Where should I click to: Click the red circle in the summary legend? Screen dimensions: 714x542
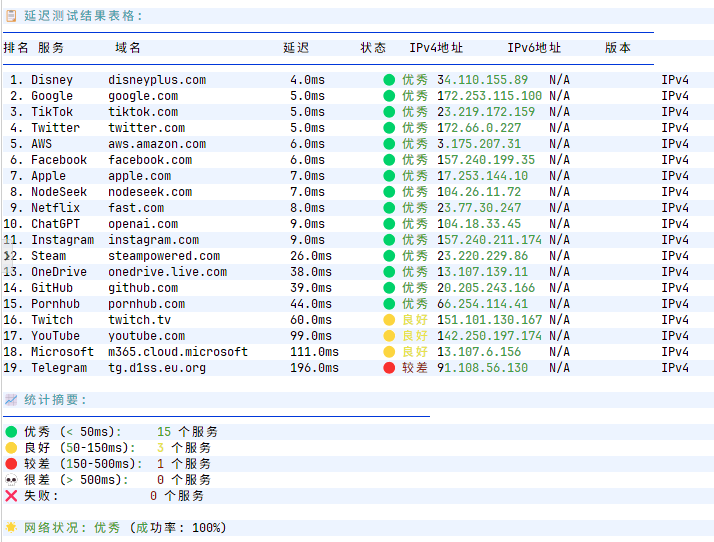(x=11, y=464)
